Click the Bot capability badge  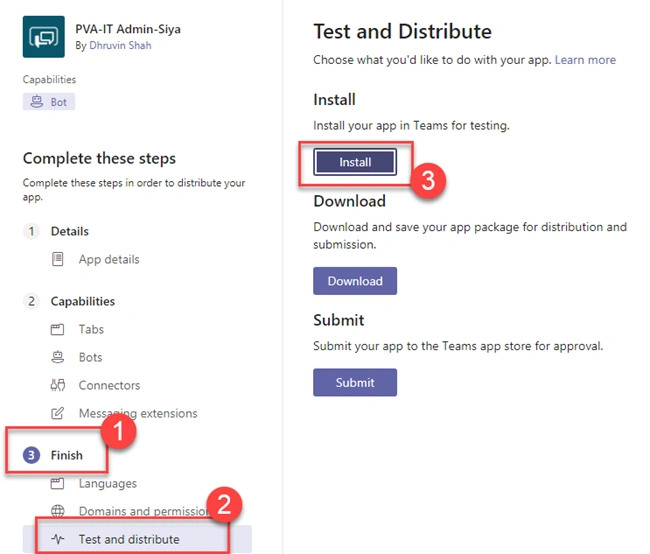point(49,102)
